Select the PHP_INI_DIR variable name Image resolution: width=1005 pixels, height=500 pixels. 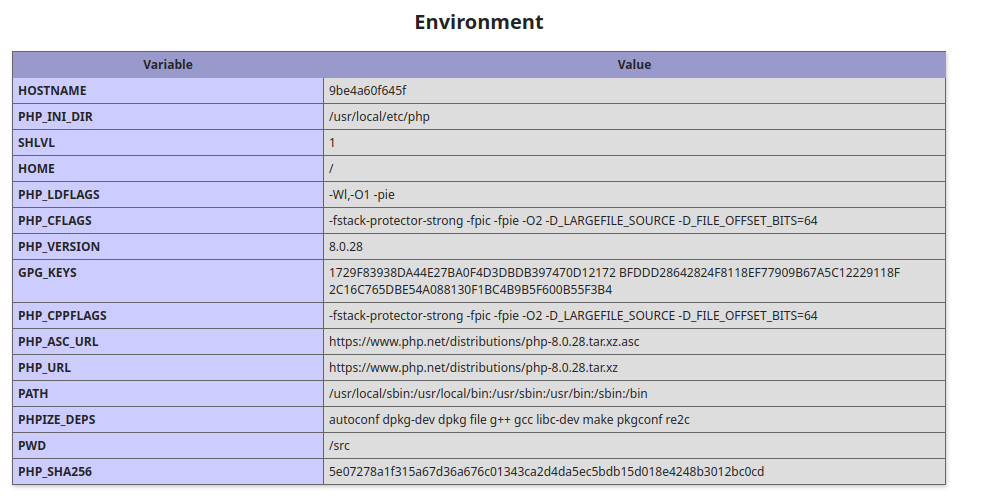(56, 117)
